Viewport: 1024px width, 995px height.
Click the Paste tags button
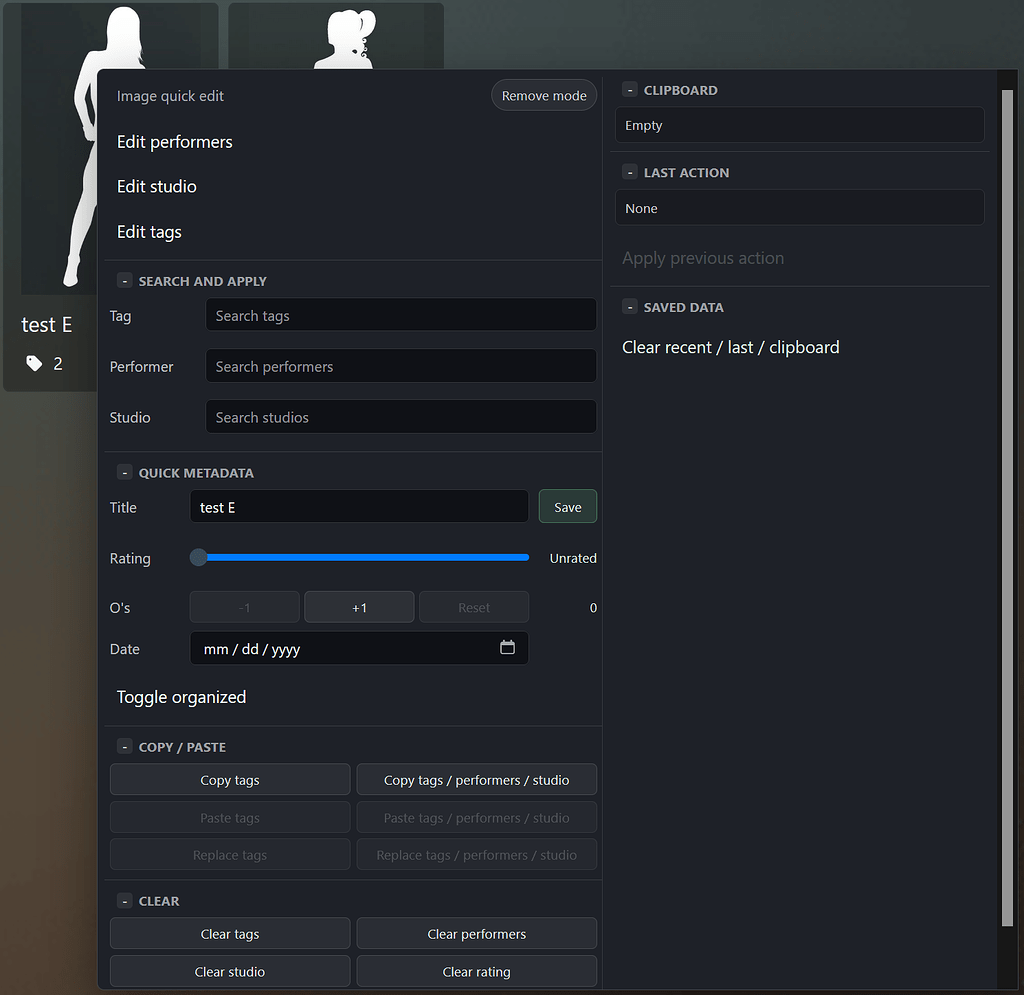pos(230,817)
